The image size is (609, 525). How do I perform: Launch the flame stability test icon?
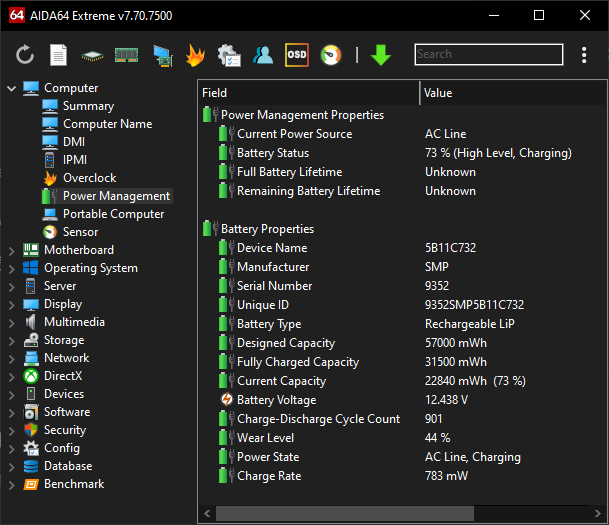195,55
